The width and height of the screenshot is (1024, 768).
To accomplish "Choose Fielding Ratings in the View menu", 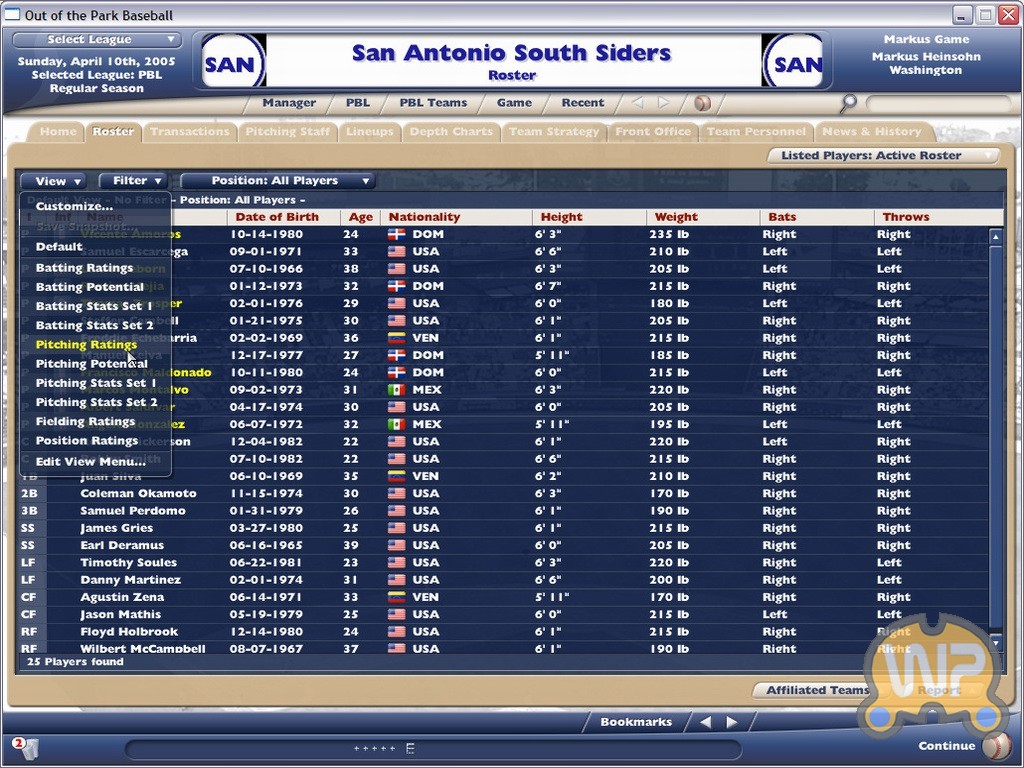I will coord(85,422).
